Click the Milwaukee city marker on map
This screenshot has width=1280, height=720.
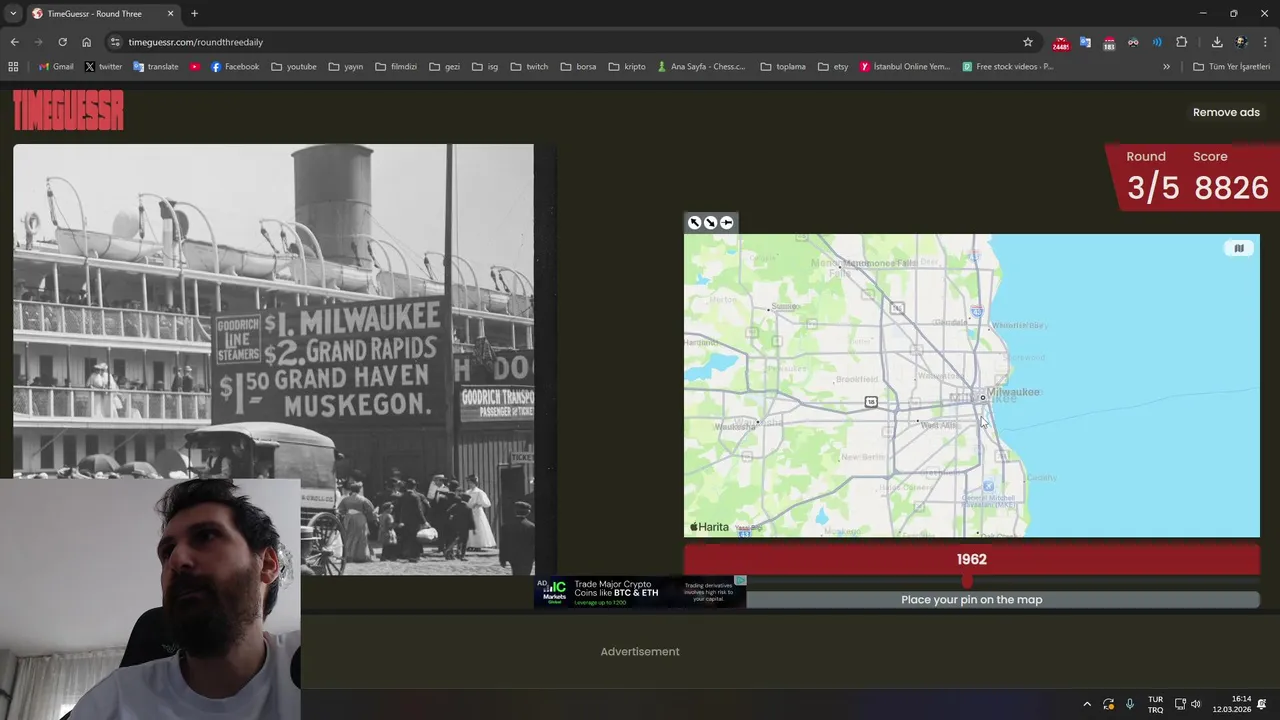click(x=983, y=398)
